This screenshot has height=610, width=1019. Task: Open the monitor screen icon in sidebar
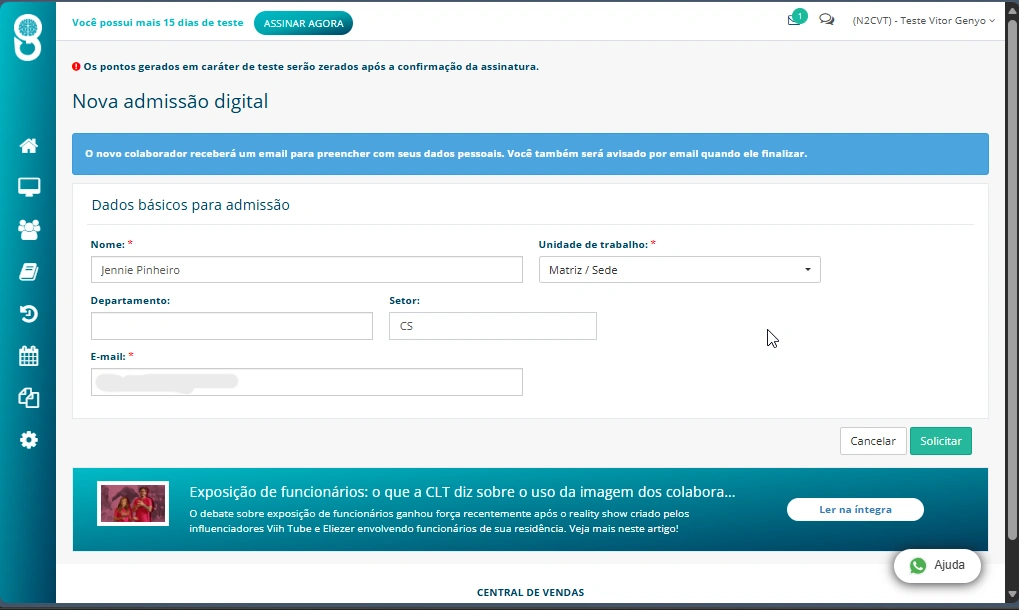click(29, 187)
